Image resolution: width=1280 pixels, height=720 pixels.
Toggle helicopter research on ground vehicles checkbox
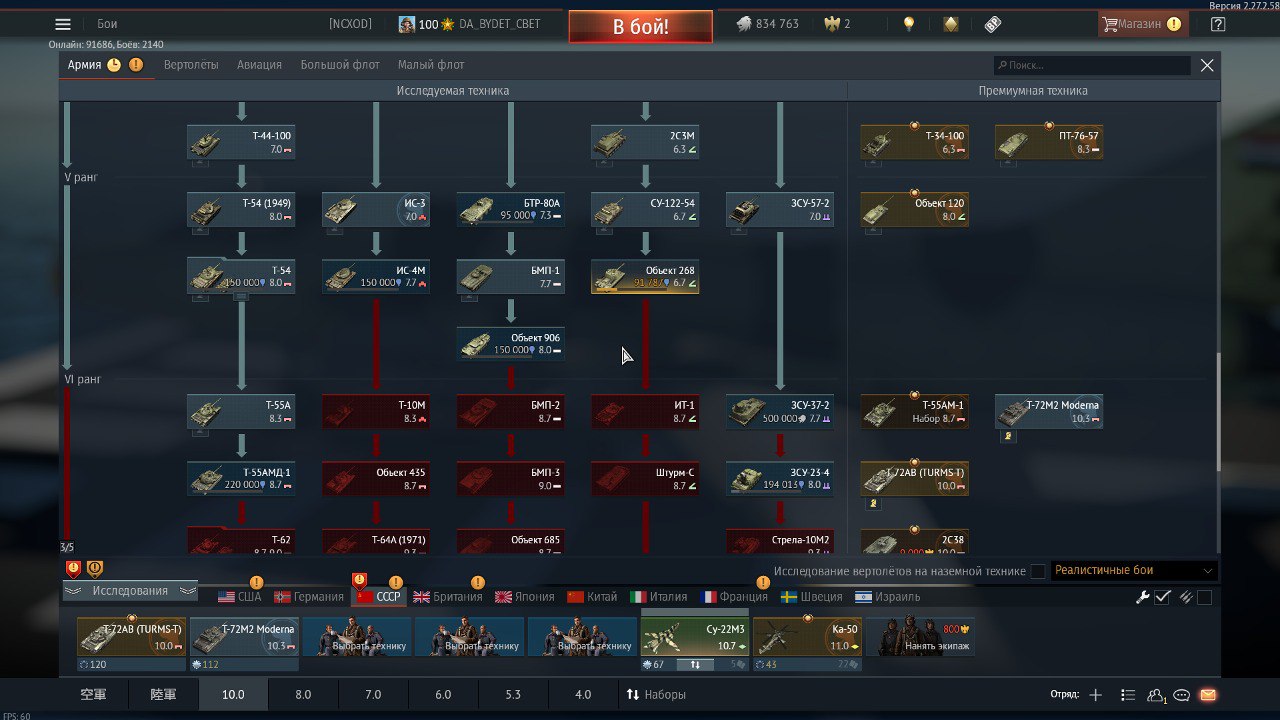[x=1038, y=571]
